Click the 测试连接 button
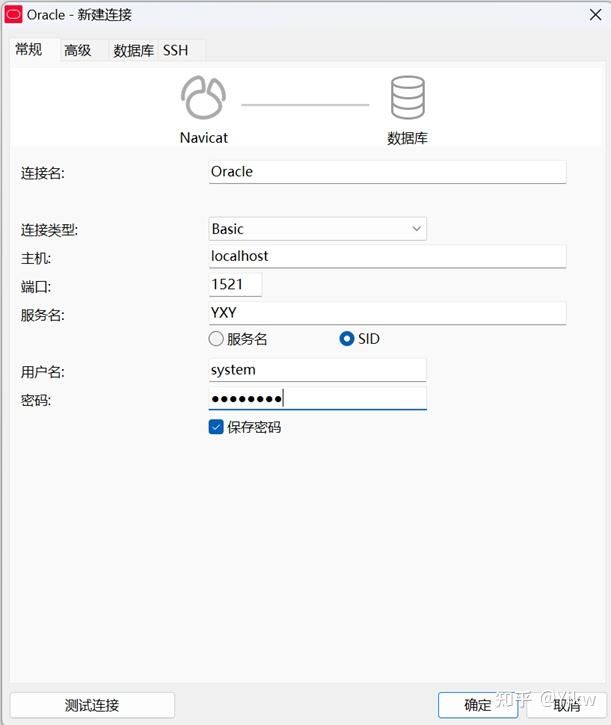Screen dimensions: 611x725 92,705
